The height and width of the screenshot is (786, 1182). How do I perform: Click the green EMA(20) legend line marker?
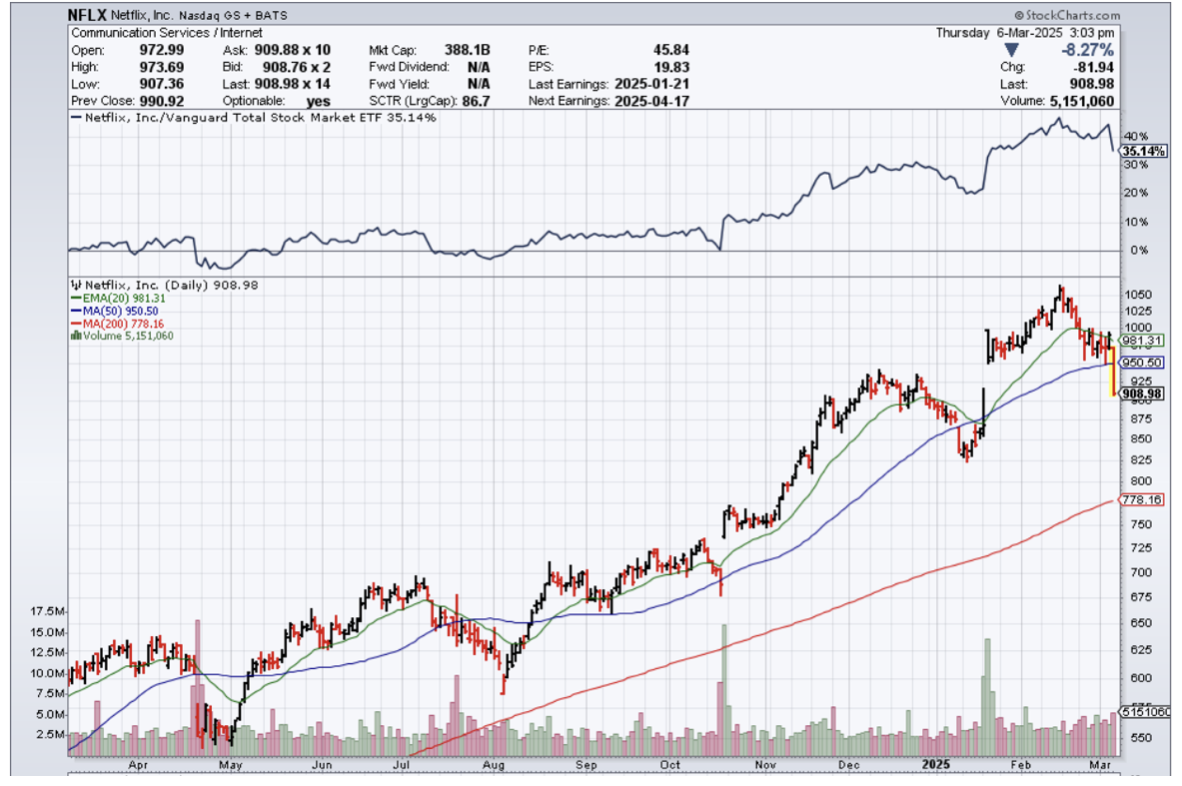[73, 298]
